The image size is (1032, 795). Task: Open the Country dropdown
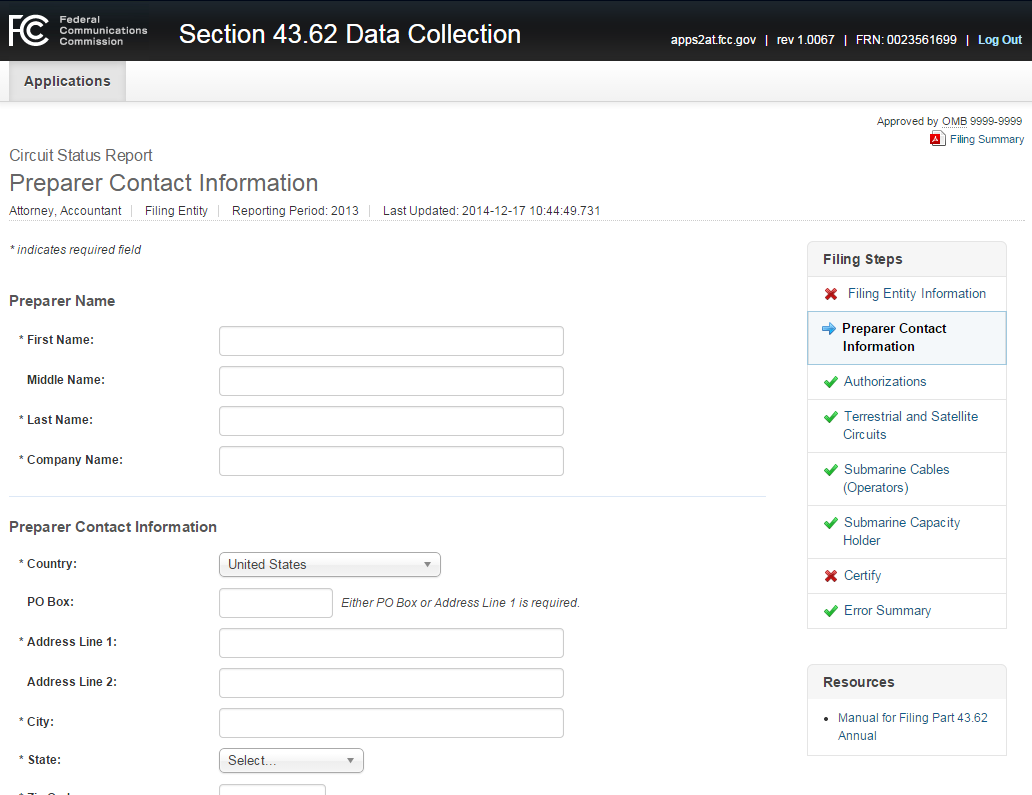coord(329,564)
